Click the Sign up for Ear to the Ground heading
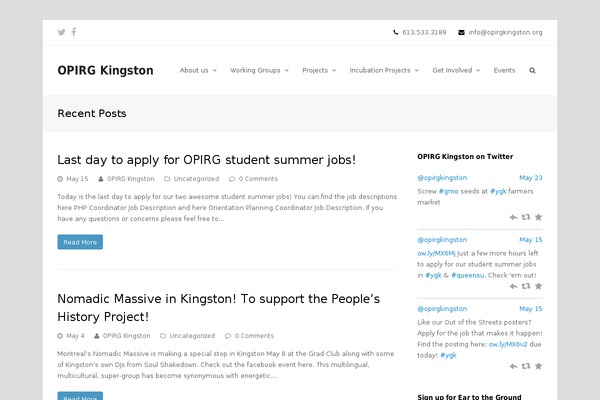The image size is (600, 400). pos(470,397)
